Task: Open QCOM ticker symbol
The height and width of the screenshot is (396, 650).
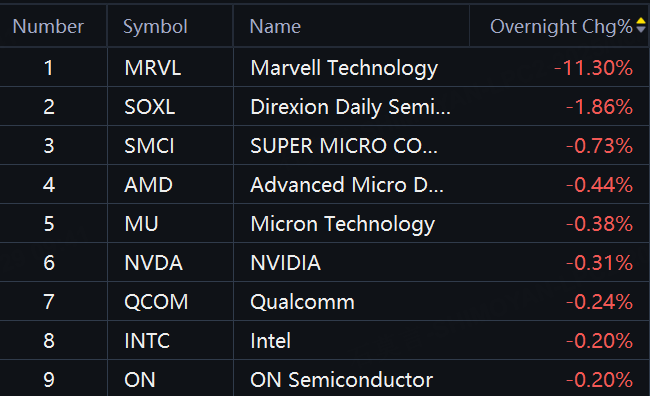Action: pyautogui.click(x=156, y=301)
